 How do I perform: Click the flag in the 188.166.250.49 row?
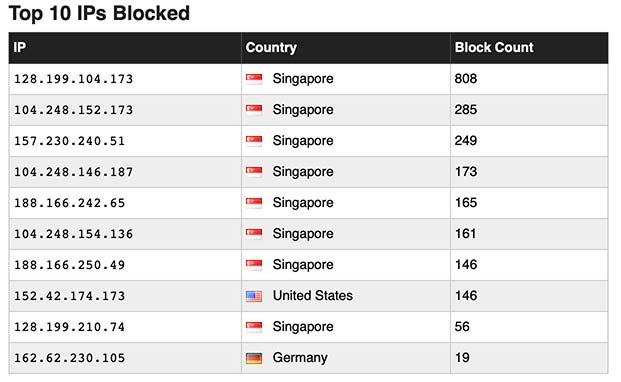coord(254,265)
